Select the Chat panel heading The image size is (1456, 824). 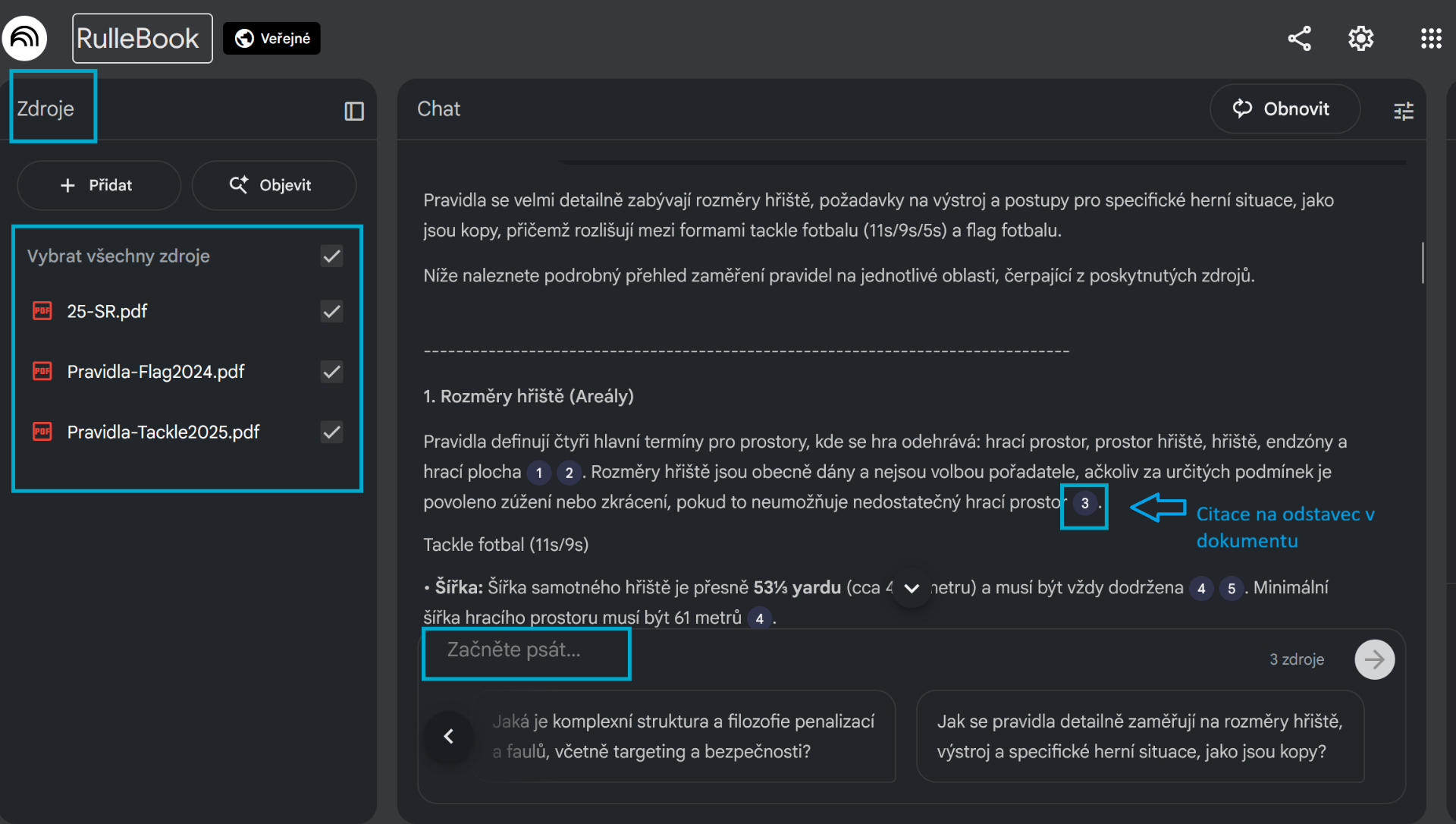tap(438, 109)
